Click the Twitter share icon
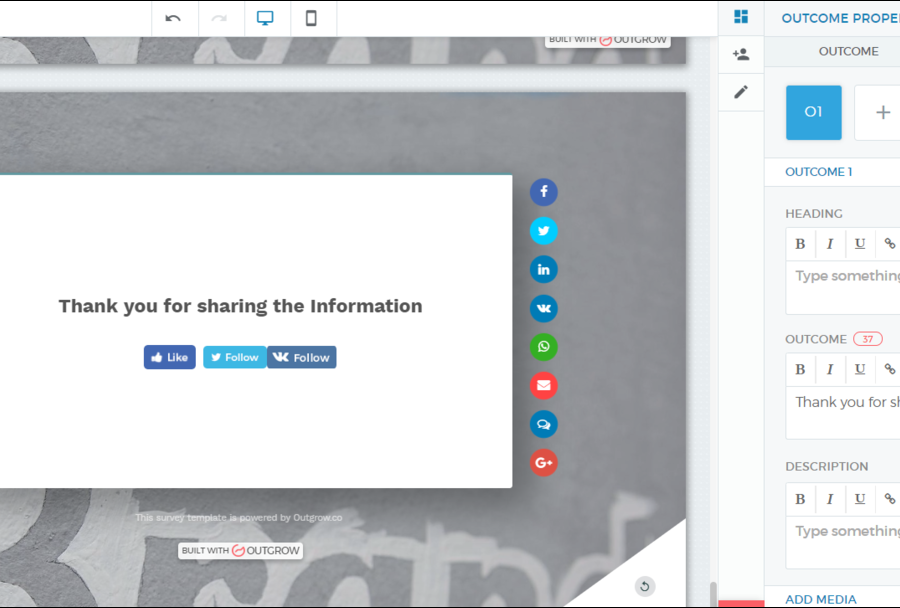This screenshot has width=900, height=608. 543,231
